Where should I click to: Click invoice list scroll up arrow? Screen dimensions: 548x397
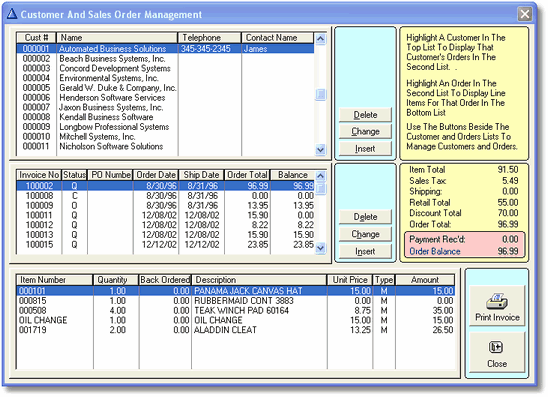point(320,175)
